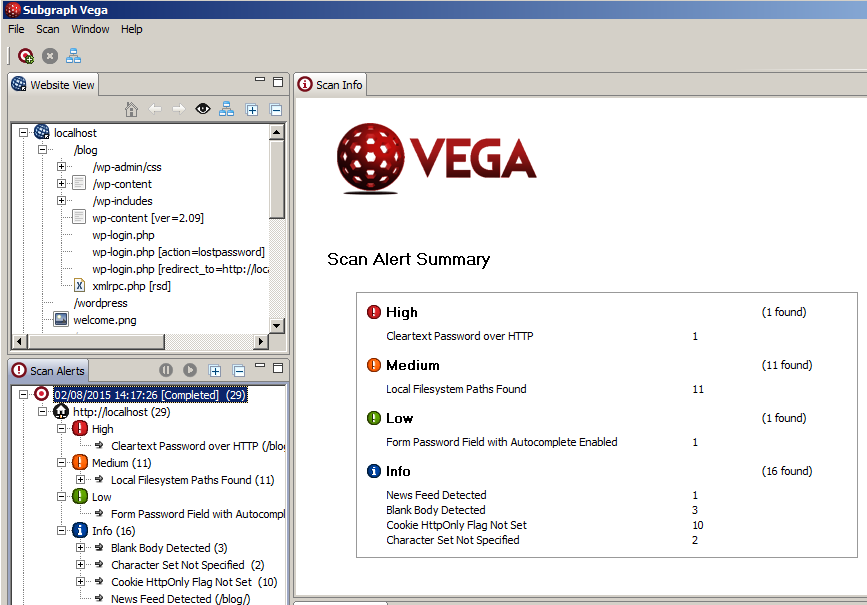Collapse the Info alerts group
This screenshot has height=605, width=867.
coord(61,530)
